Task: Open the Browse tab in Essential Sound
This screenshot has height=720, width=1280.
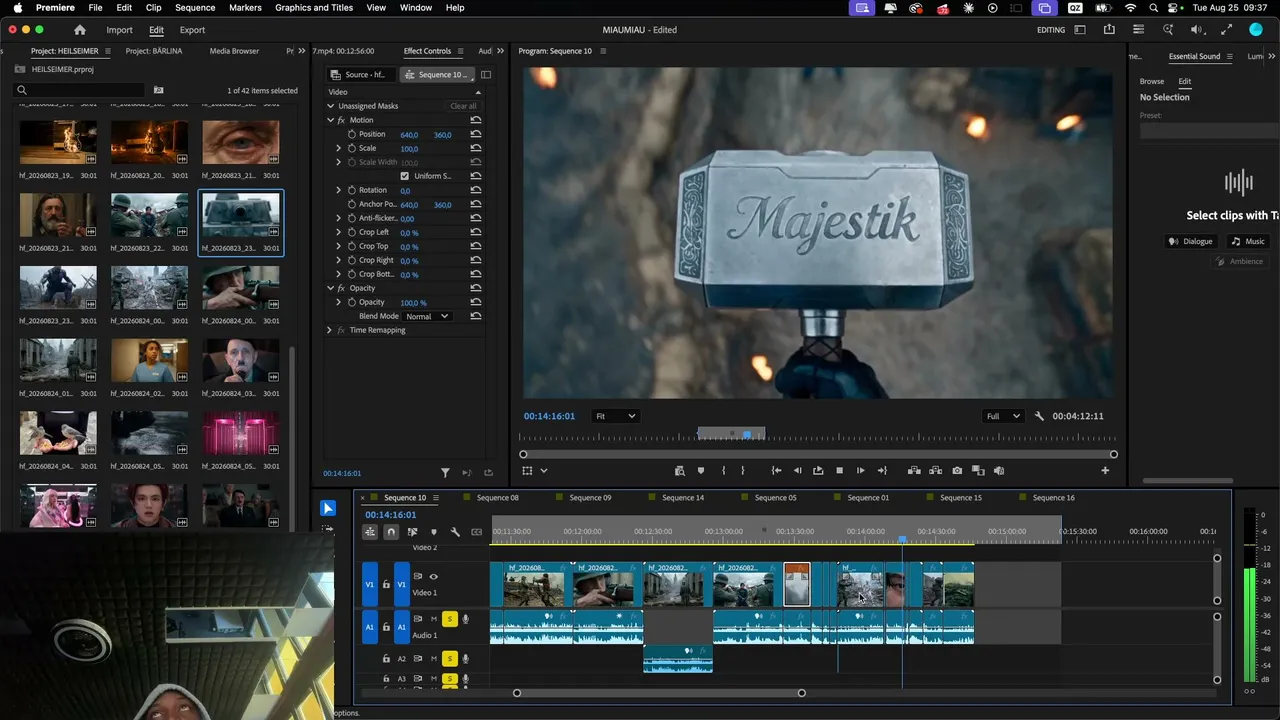Action: (1152, 81)
